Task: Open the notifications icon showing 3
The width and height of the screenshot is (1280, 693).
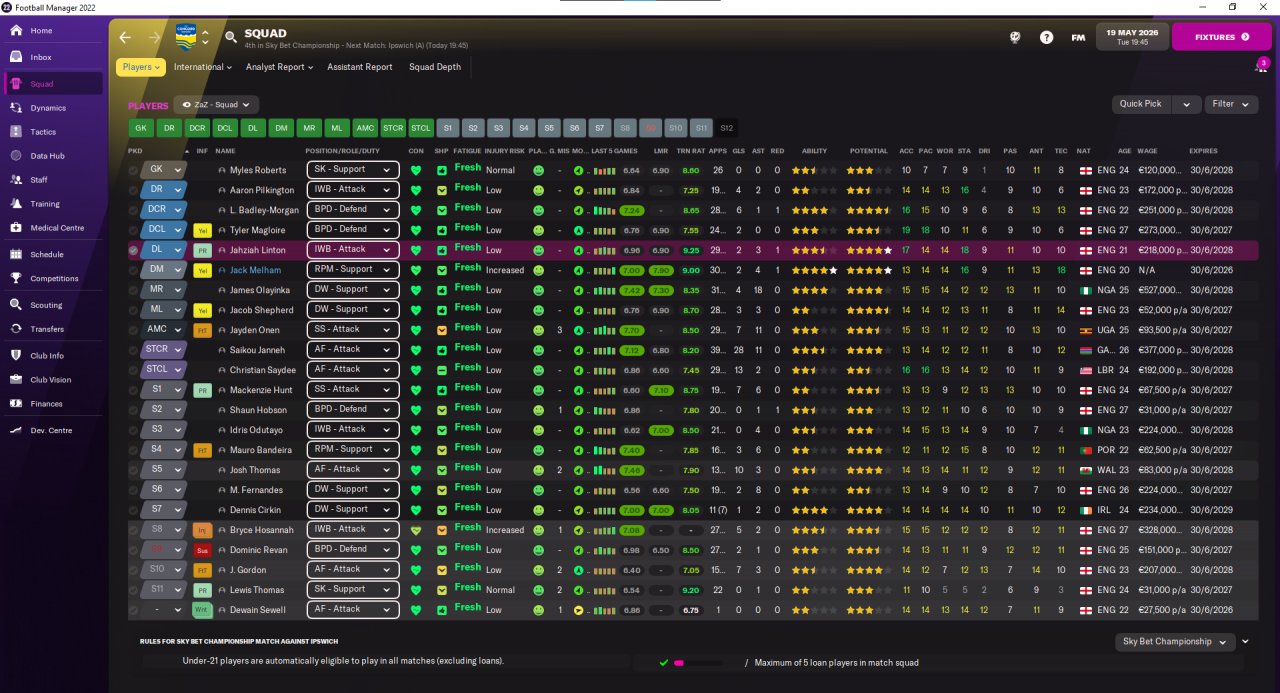Action: (x=1261, y=66)
